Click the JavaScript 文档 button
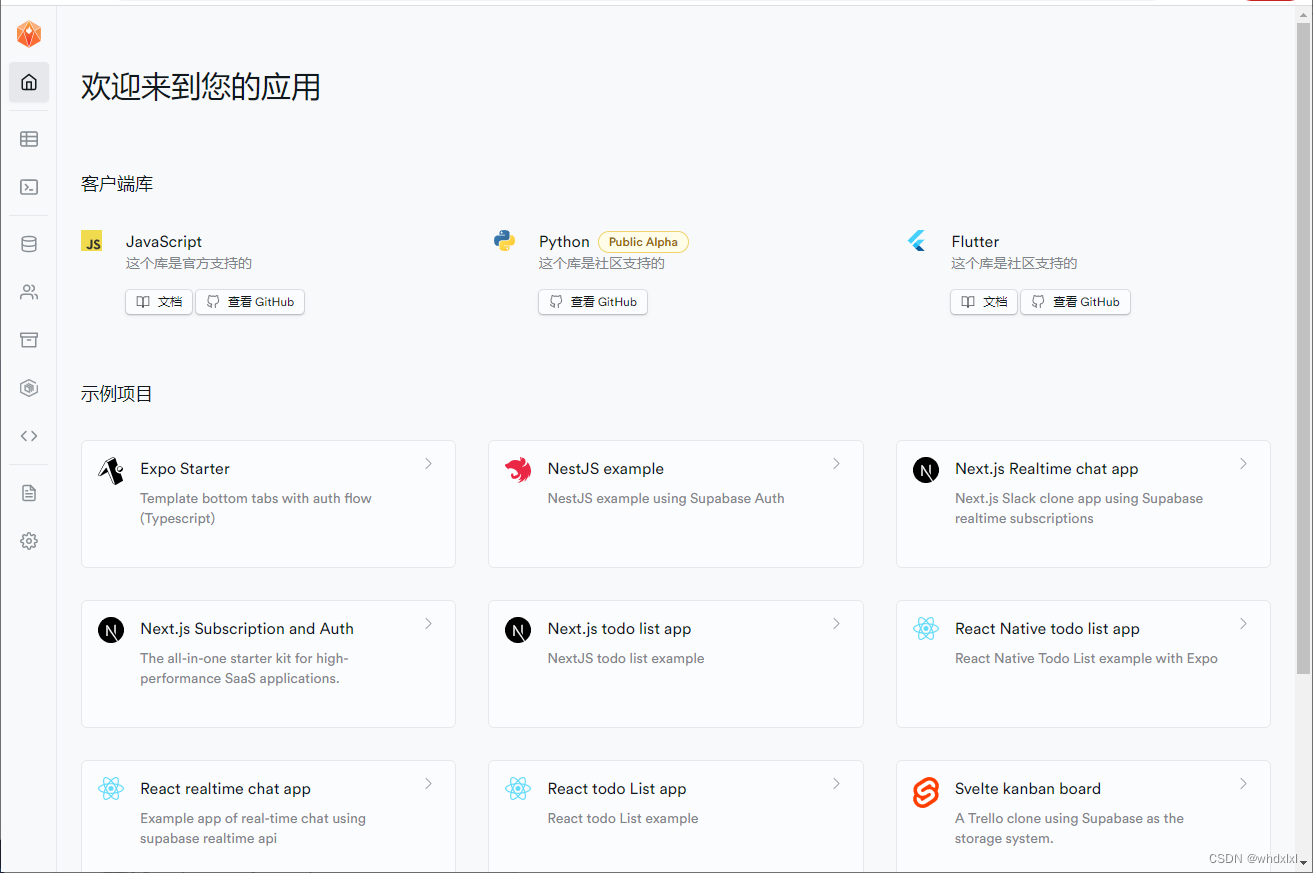The image size is (1313, 873). (x=158, y=301)
